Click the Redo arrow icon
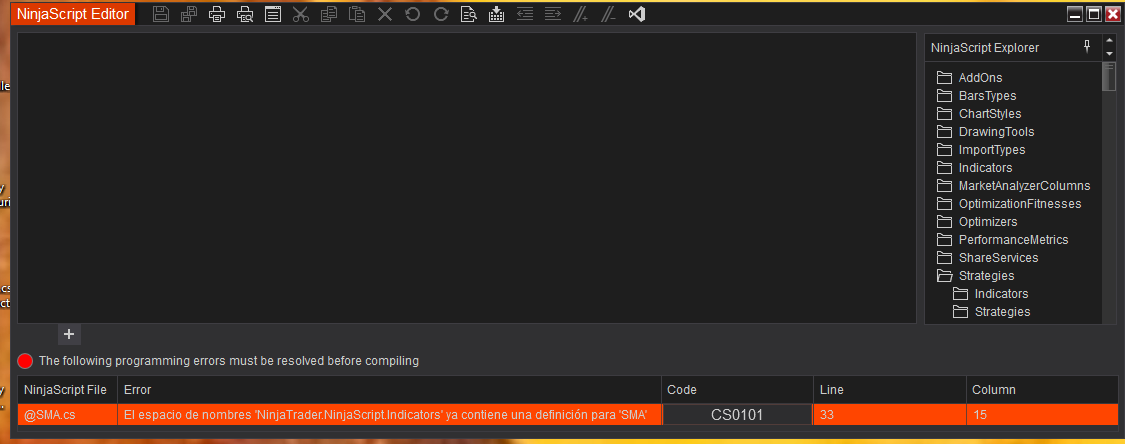Image resolution: width=1125 pixels, height=444 pixels. point(441,14)
